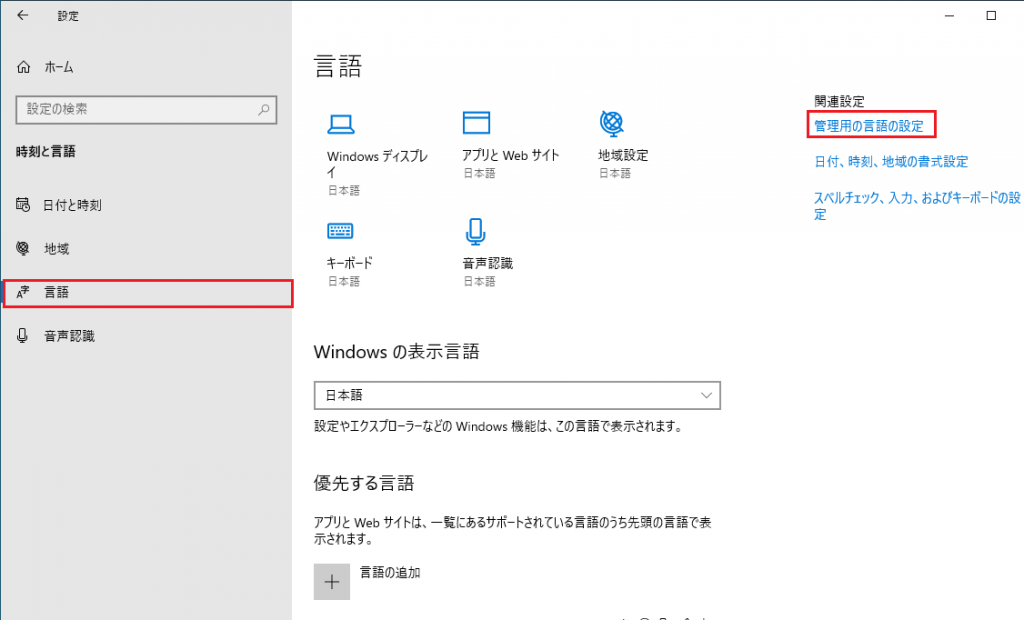
Task: Open 地域 settings page
Action: tap(56, 249)
